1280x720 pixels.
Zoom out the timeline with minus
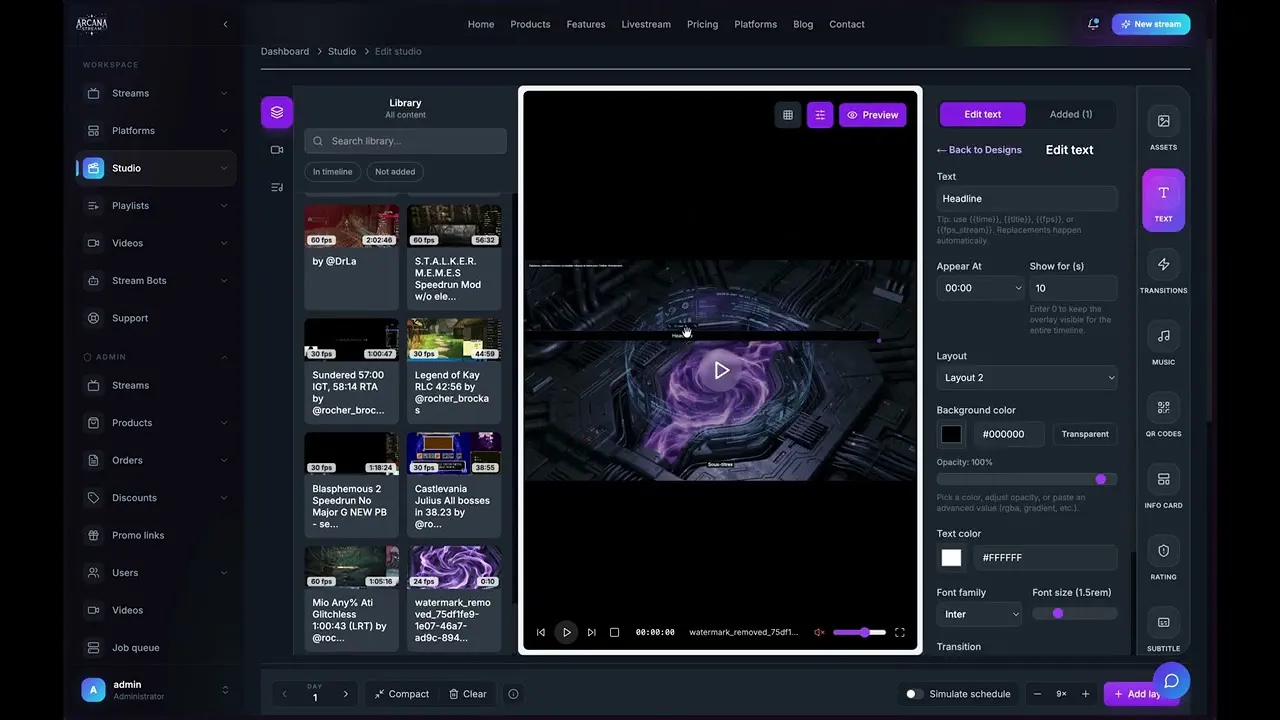click(1037, 694)
